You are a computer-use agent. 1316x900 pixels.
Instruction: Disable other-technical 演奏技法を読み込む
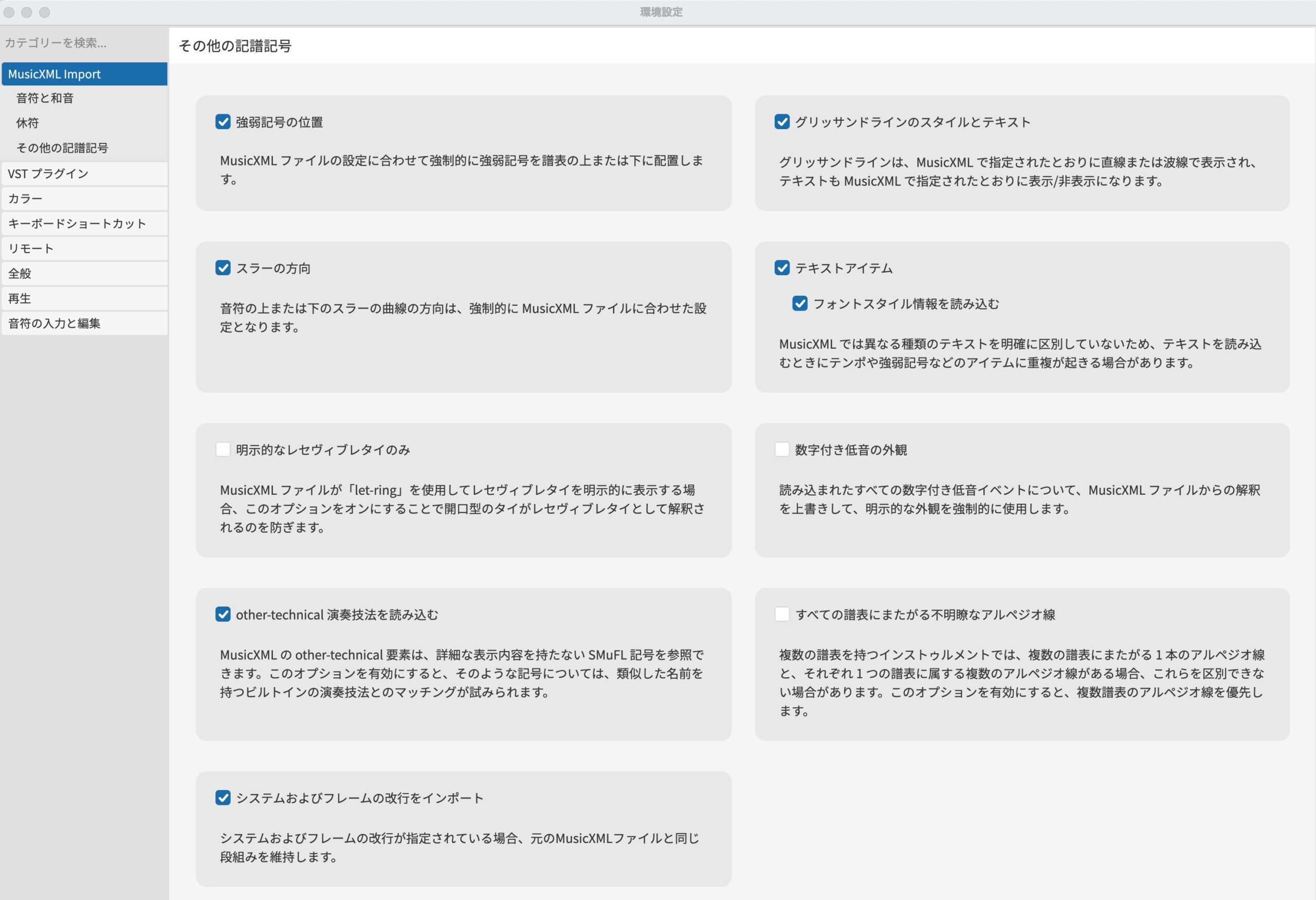click(x=223, y=615)
